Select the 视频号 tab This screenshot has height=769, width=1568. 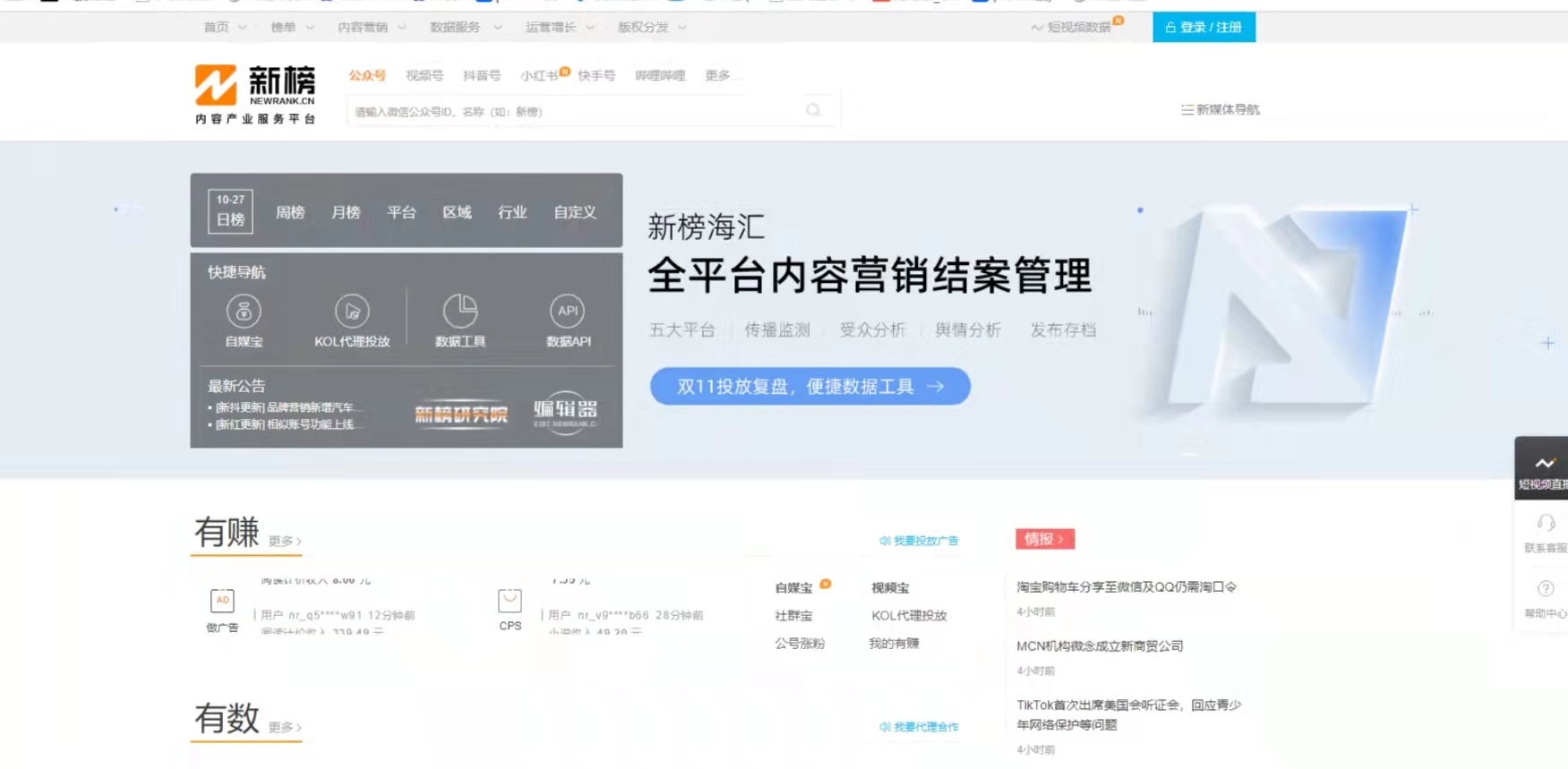point(424,76)
